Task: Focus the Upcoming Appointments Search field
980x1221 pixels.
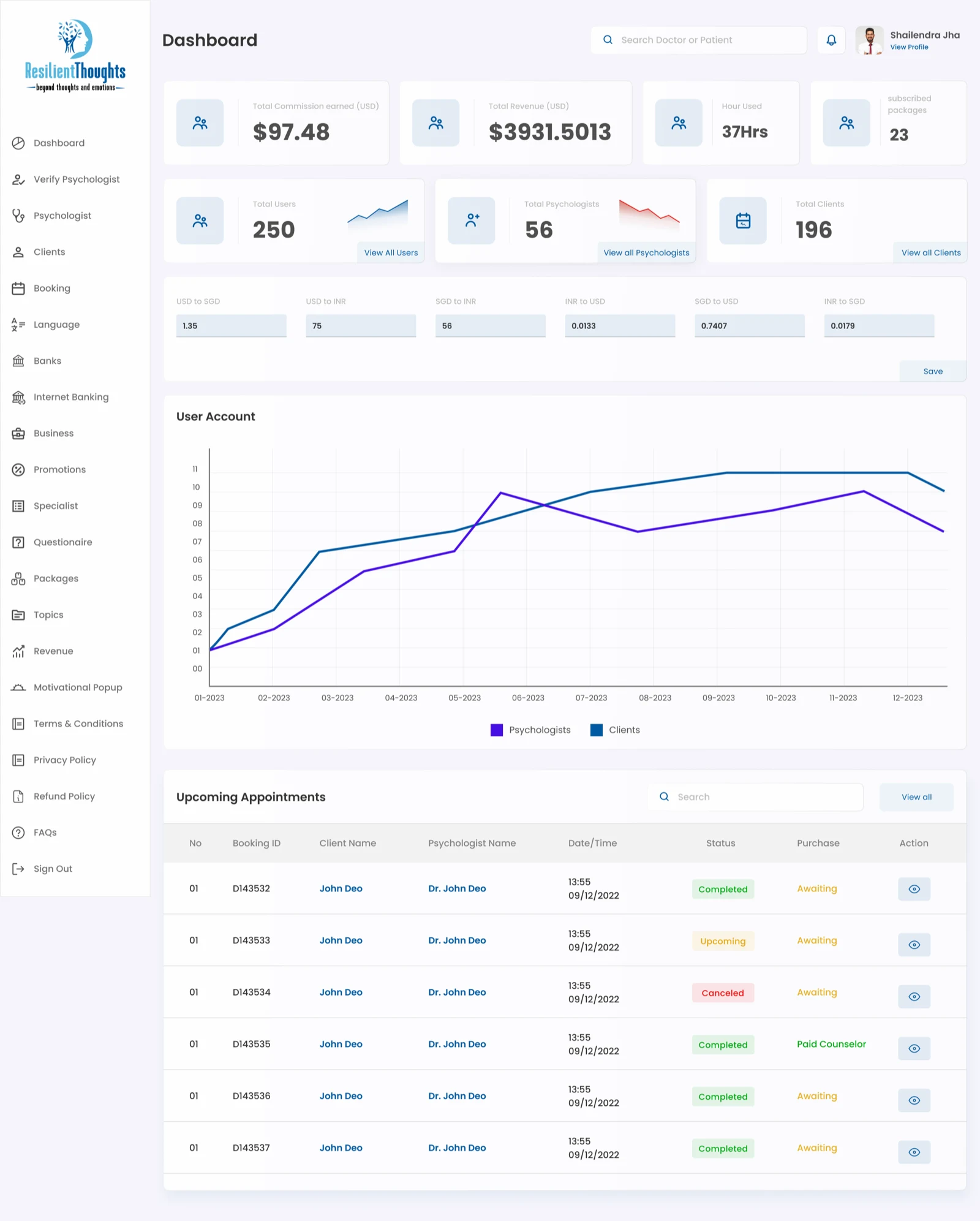Action: (x=755, y=797)
